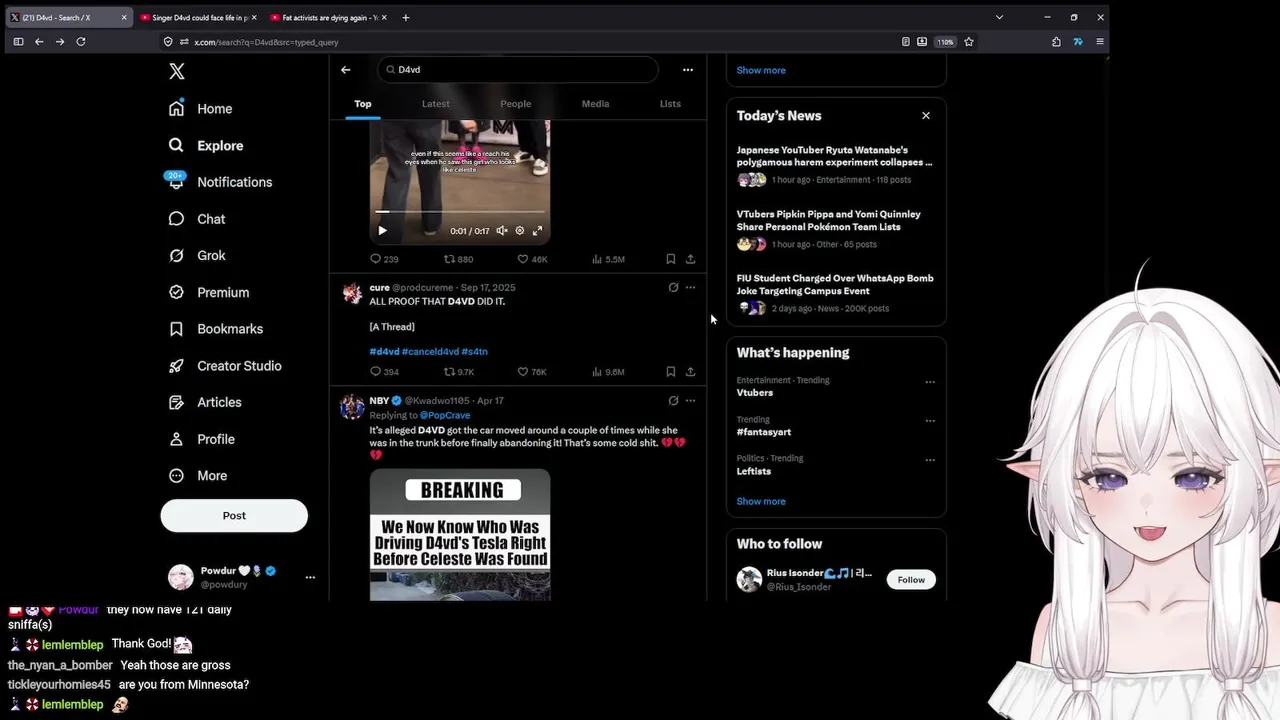Bookmark page with browser star icon
Image resolution: width=1280 pixels, height=720 pixels.
(x=969, y=42)
